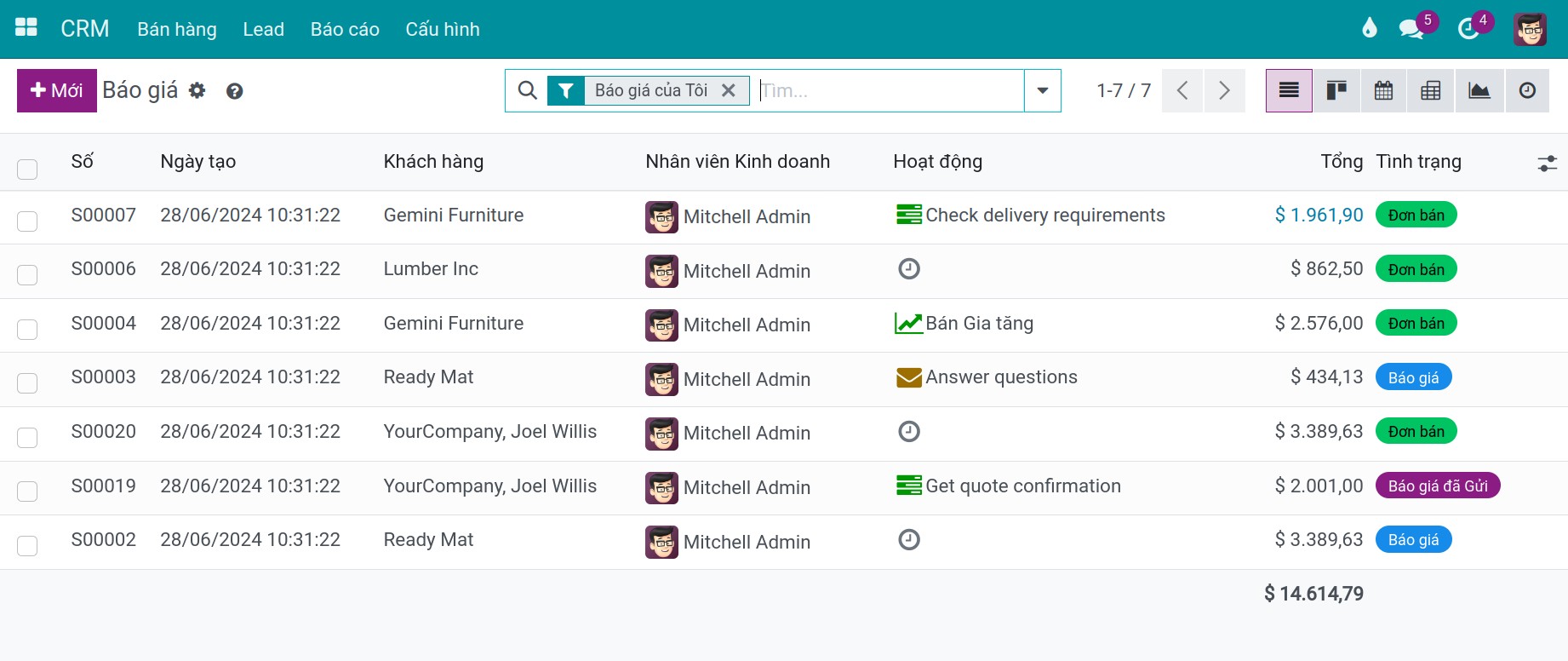Open the conversations chat icon
This screenshot has height=661, width=1568.
1411,29
